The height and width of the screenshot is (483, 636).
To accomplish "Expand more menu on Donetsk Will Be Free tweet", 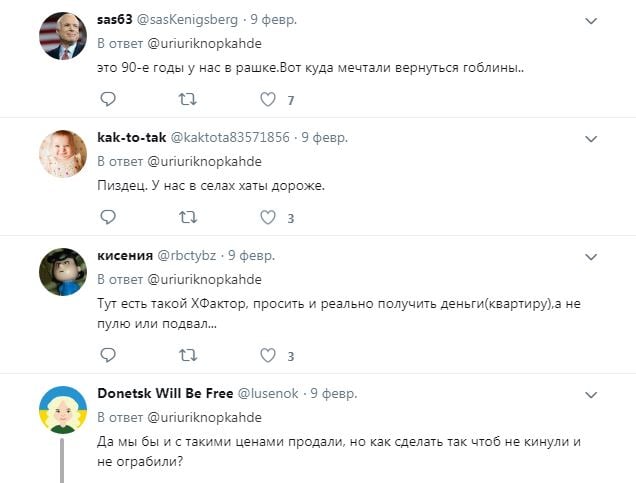I will point(591,395).
